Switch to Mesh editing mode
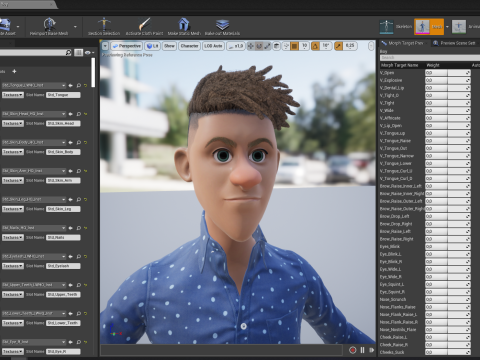 pos(429,27)
